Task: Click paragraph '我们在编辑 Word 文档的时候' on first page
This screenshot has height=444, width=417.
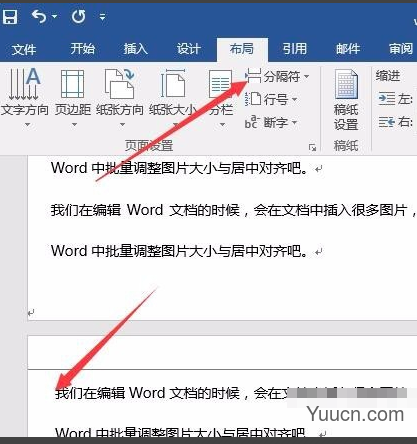Action: click(145, 210)
